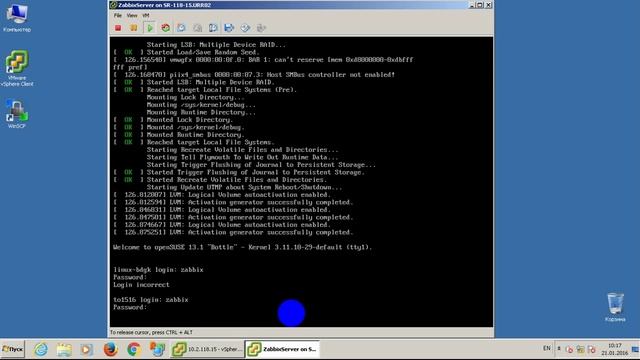The width and height of the screenshot is (640, 360).
Task: Click the multicolor app icon after Chrome
Action: [x=157, y=349]
